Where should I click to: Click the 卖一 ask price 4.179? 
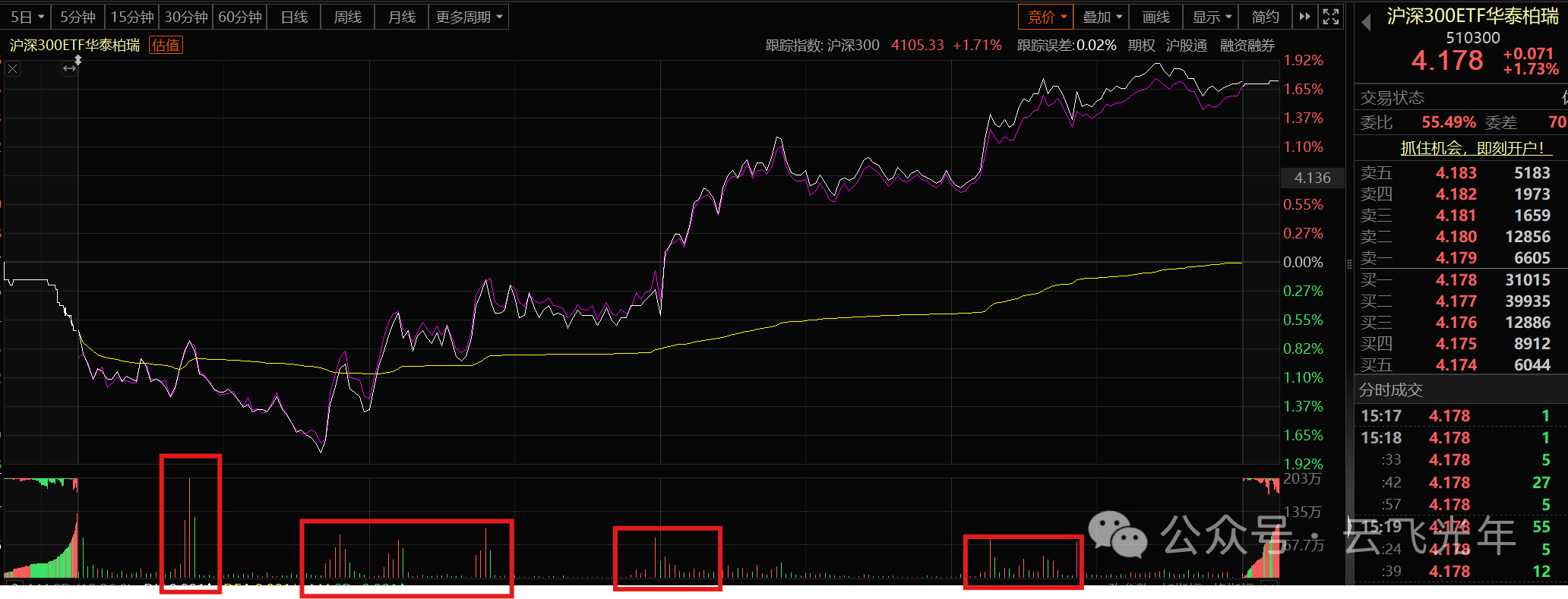(1456, 258)
